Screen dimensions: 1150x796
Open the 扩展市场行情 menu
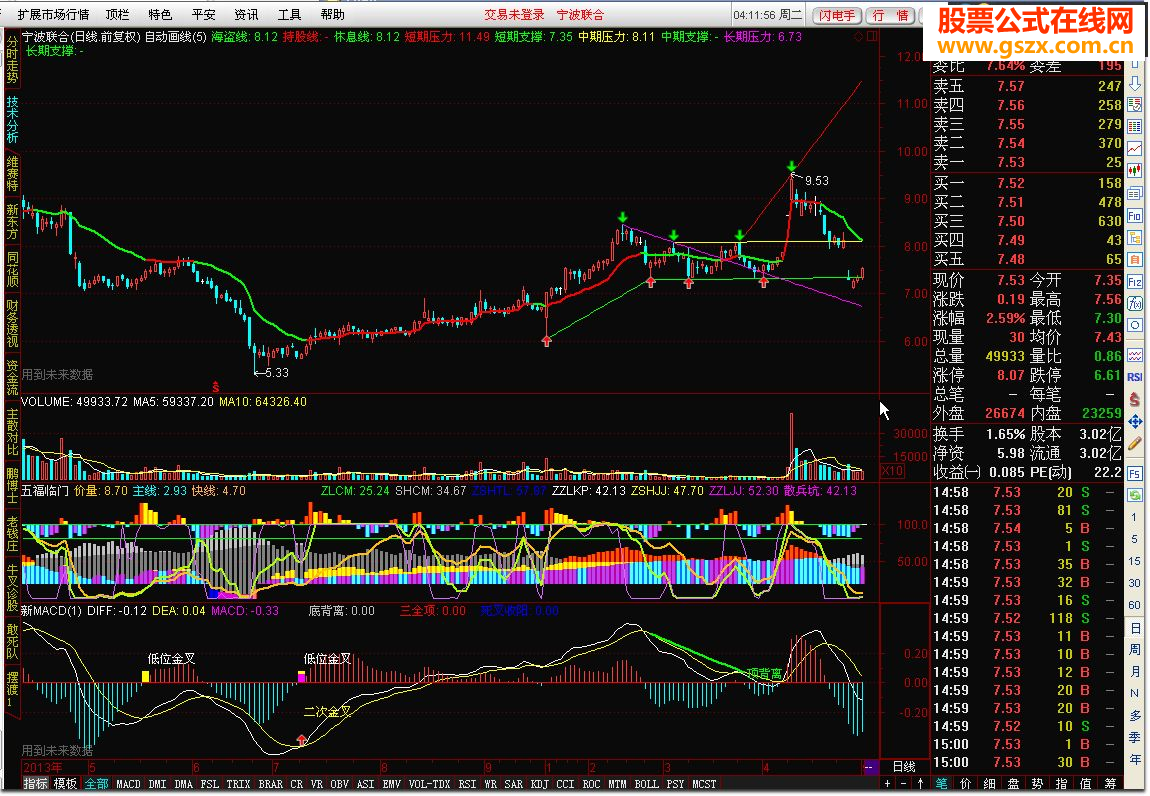click(x=53, y=15)
